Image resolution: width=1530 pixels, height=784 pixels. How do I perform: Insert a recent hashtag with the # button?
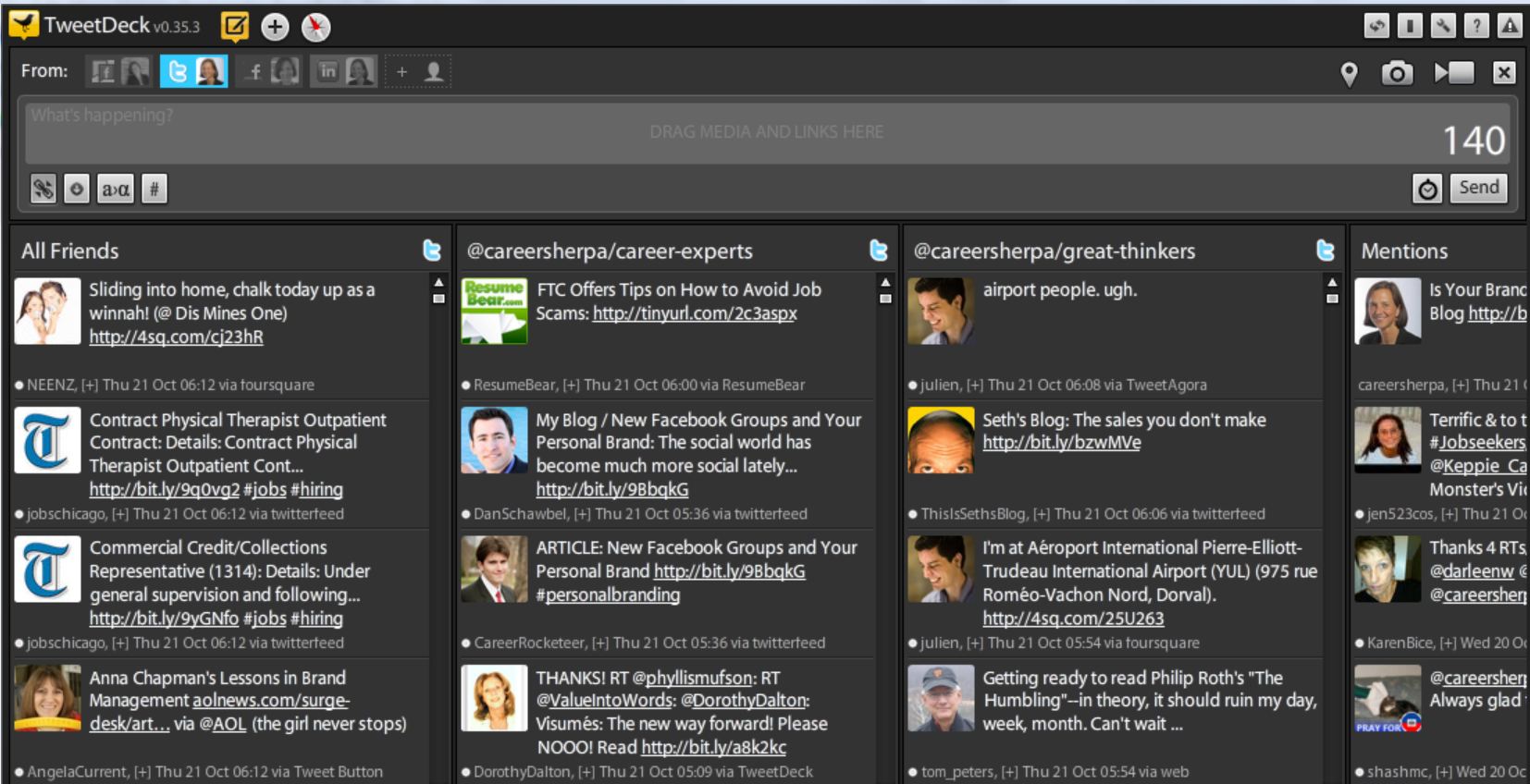pos(154,190)
